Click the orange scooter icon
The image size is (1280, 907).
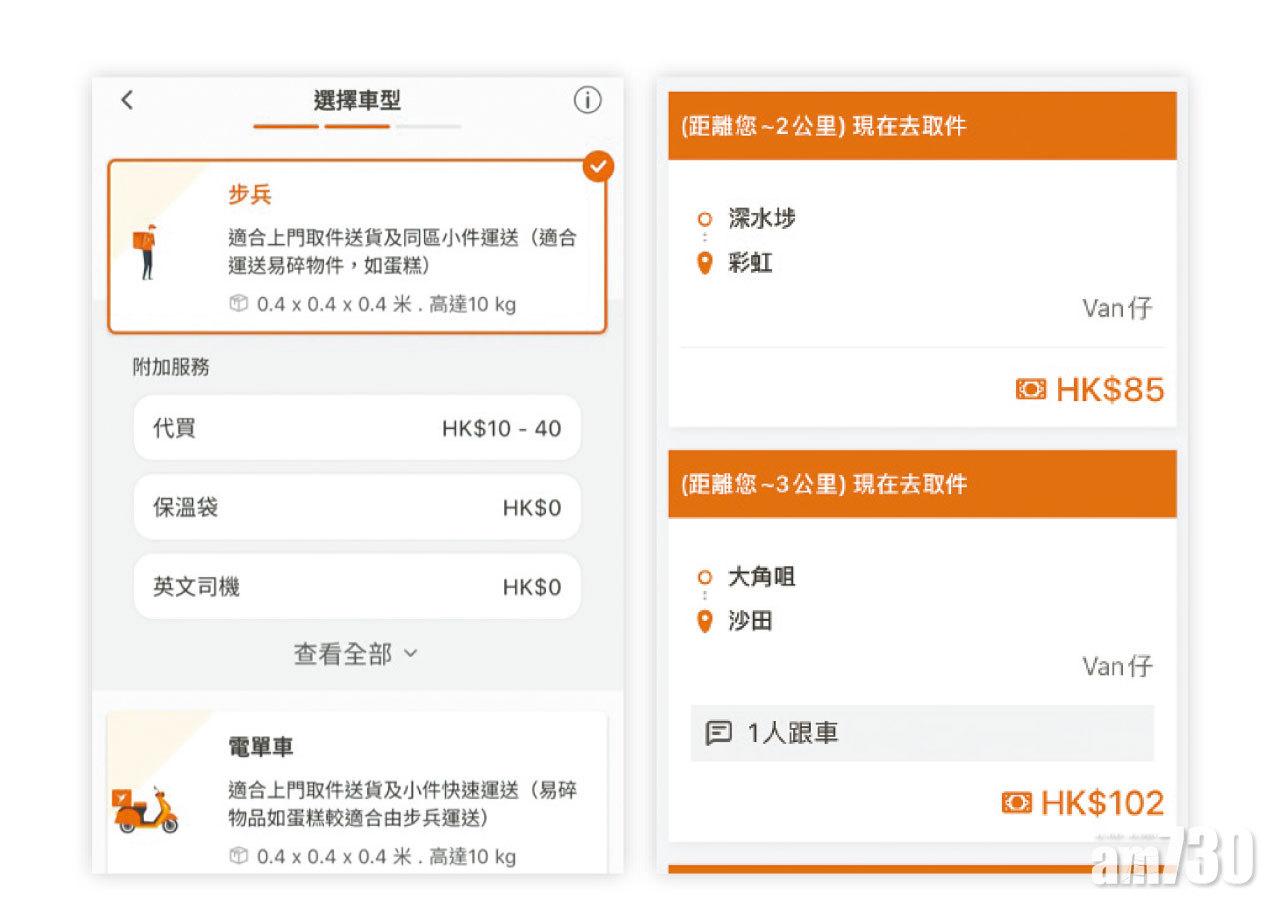(146, 808)
